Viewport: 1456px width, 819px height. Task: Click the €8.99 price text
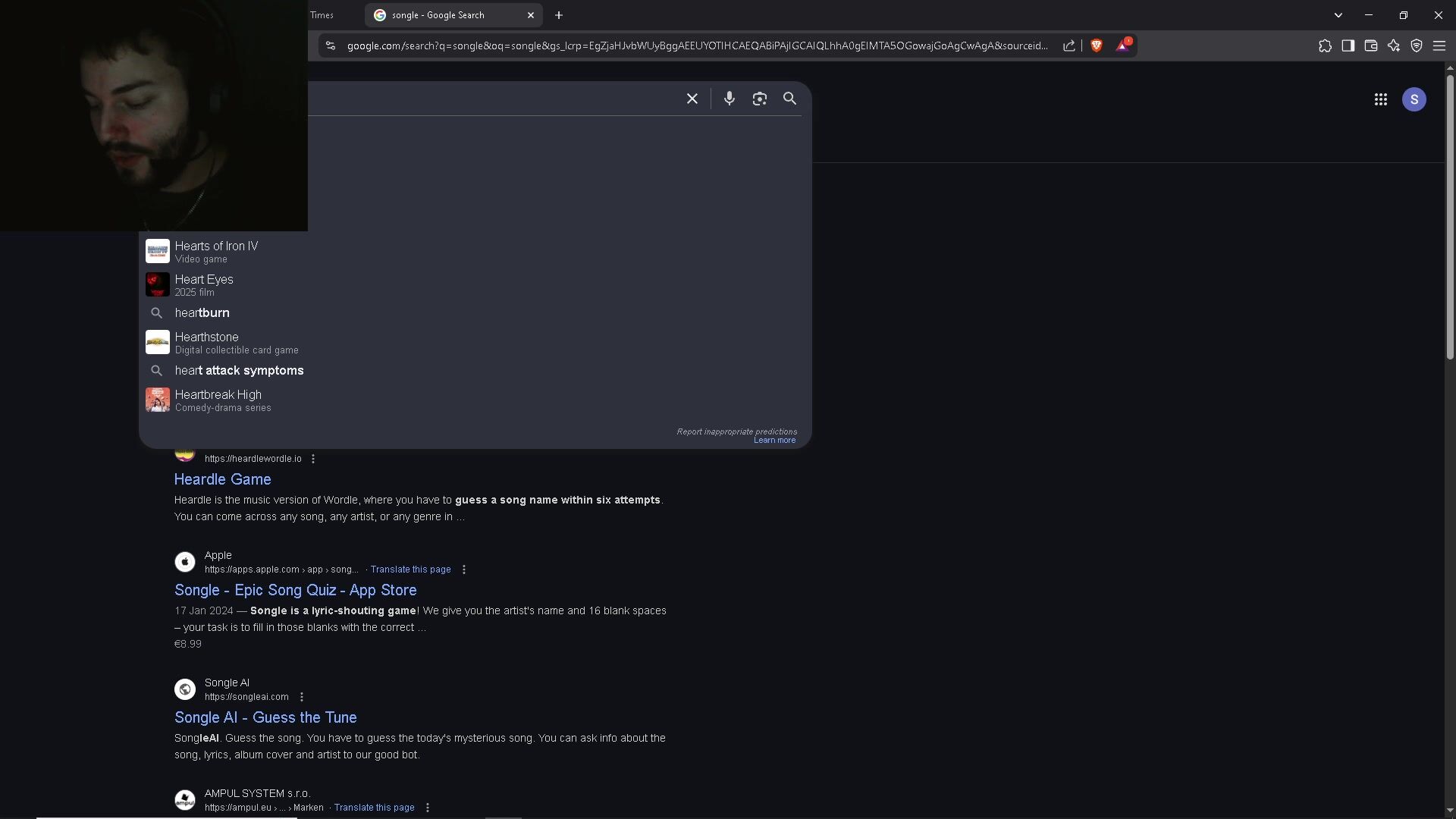point(188,645)
